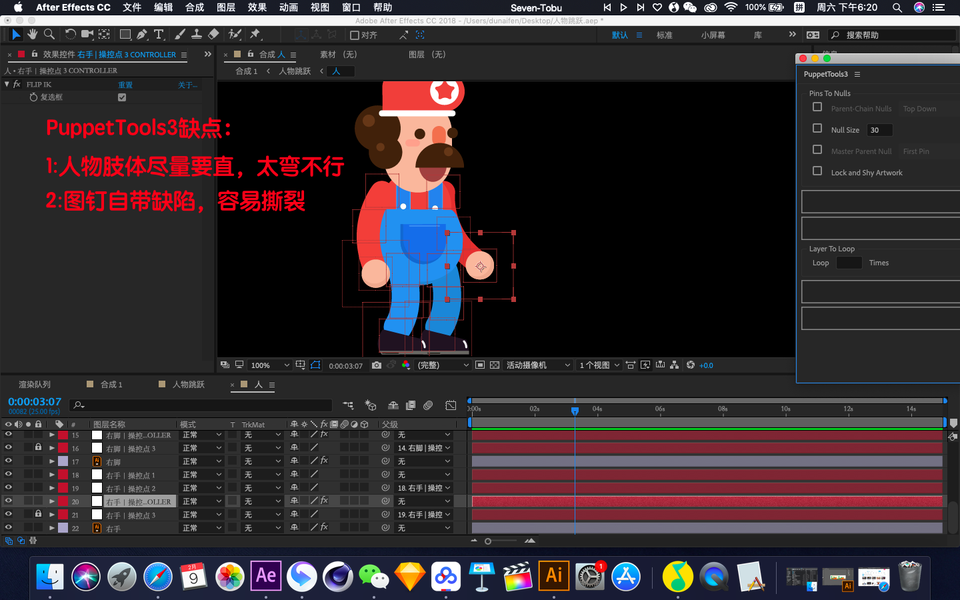The width and height of the screenshot is (960, 600).
Task: Open the 100% magnification dropdown
Action: [x=270, y=365]
